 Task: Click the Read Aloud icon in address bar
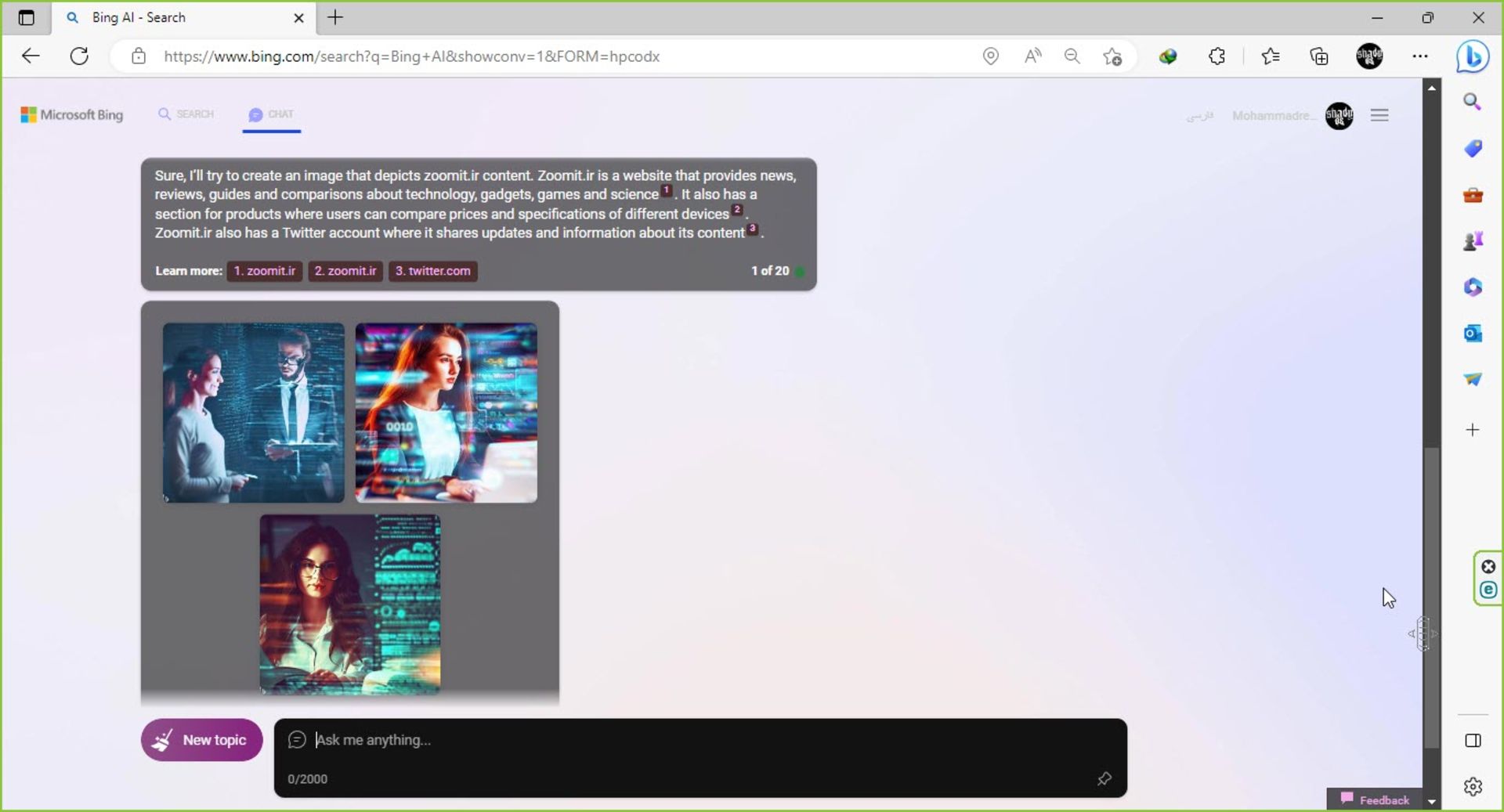click(1032, 56)
